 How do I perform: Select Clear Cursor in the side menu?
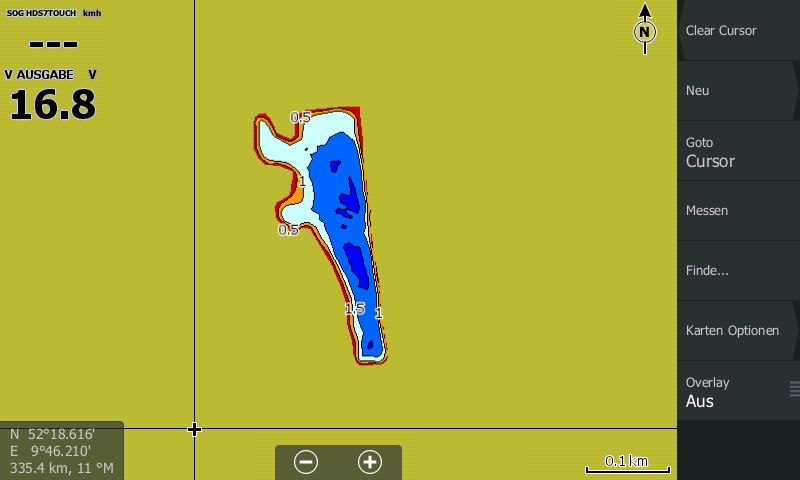click(x=738, y=30)
